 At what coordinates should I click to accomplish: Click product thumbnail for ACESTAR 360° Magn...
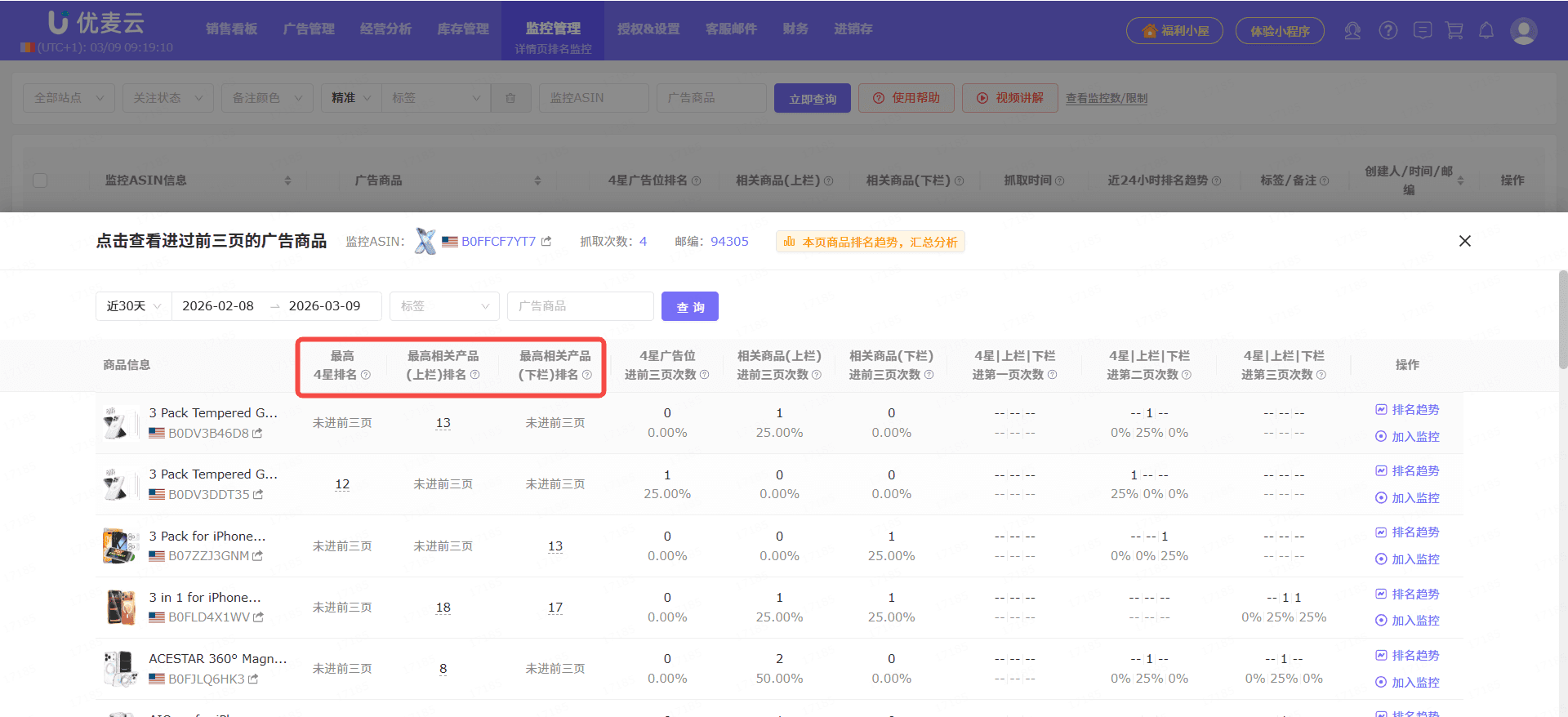pyautogui.click(x=120, y=669)
